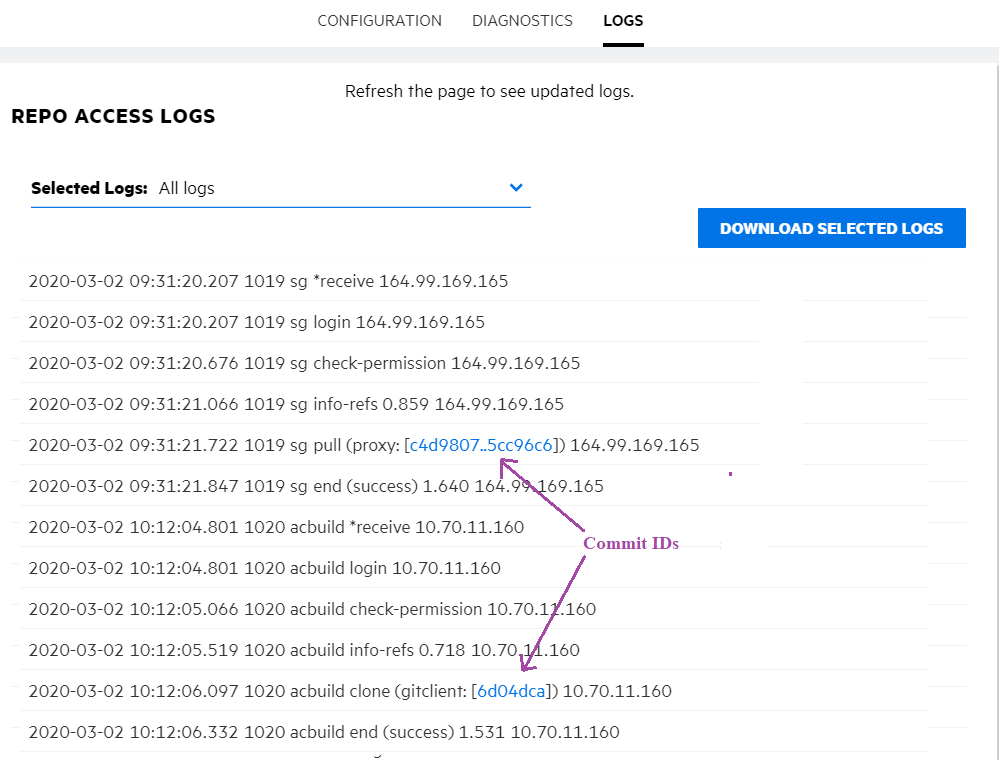The height and width of the screenshot is (760, 999).
Task: Click the acbuild *receive log entry
Action: [276, 527]
